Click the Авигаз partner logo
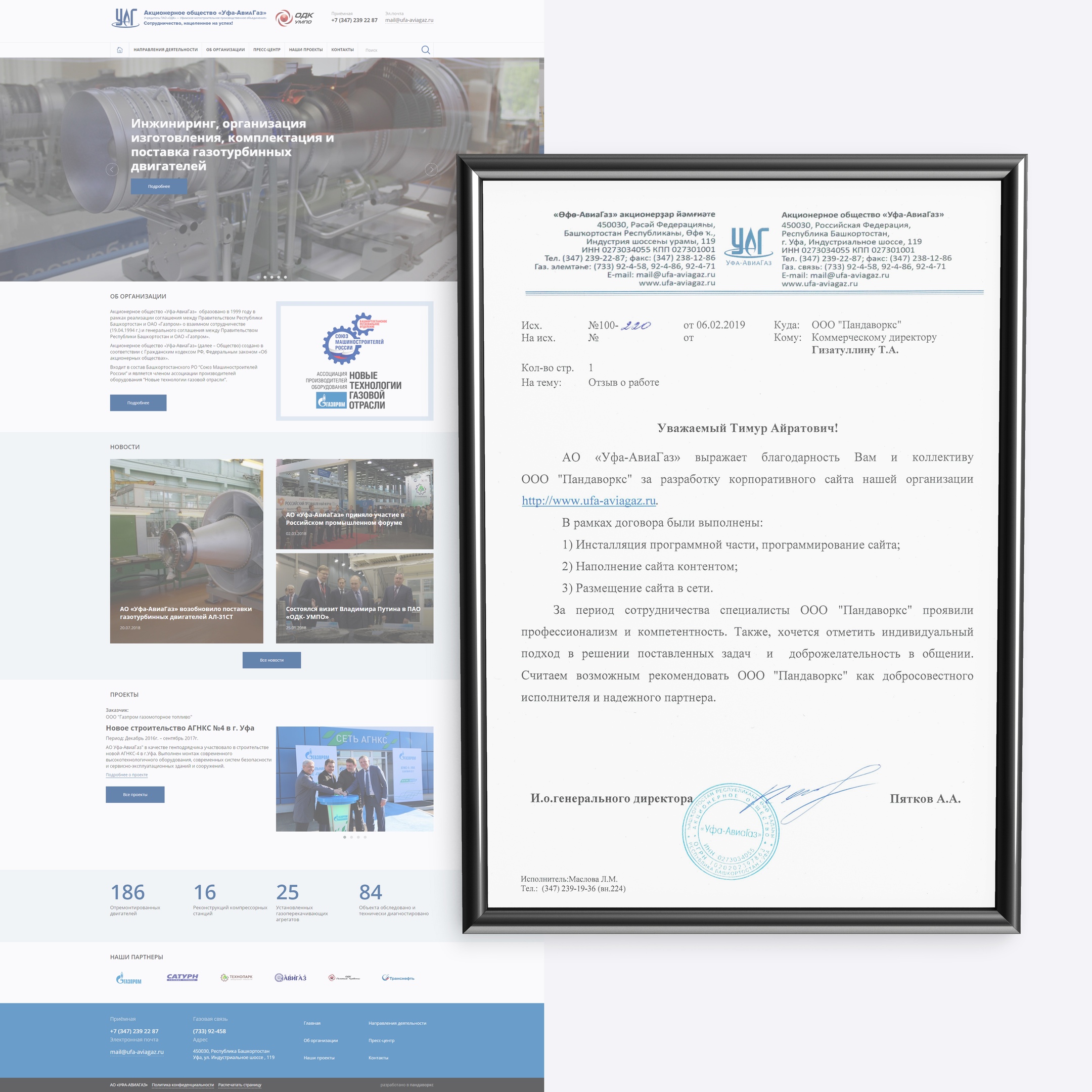The height and width of the screenshot is (1092, 1092). [291, 978]
